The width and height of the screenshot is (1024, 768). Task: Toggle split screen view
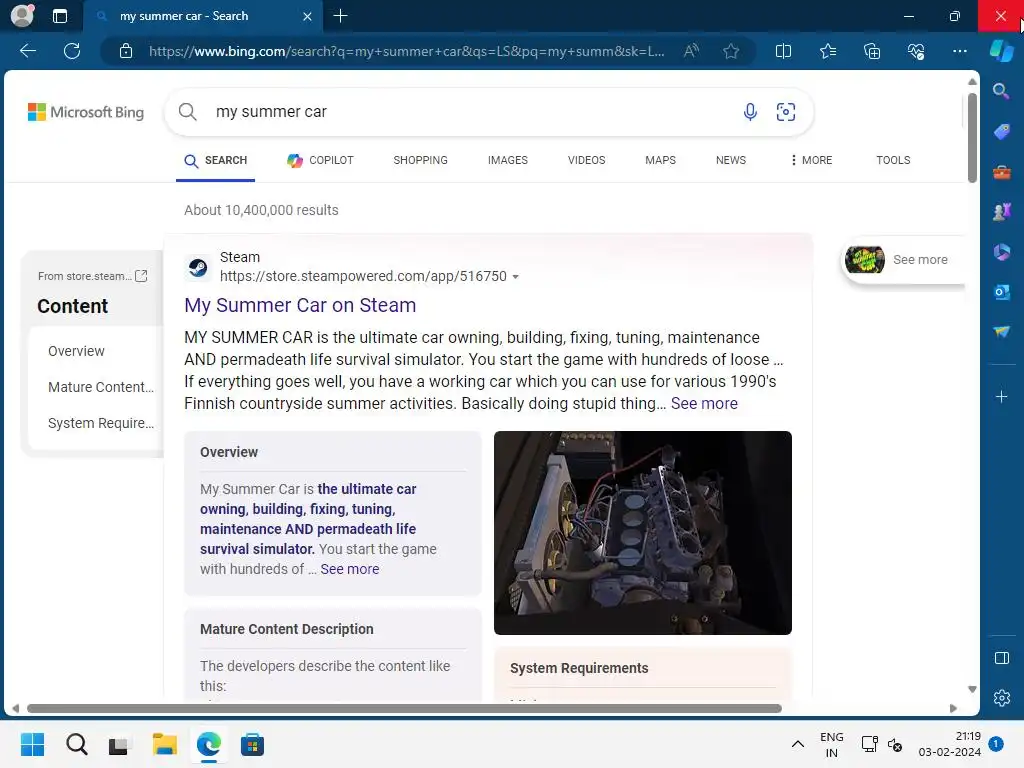pos(783,51)
